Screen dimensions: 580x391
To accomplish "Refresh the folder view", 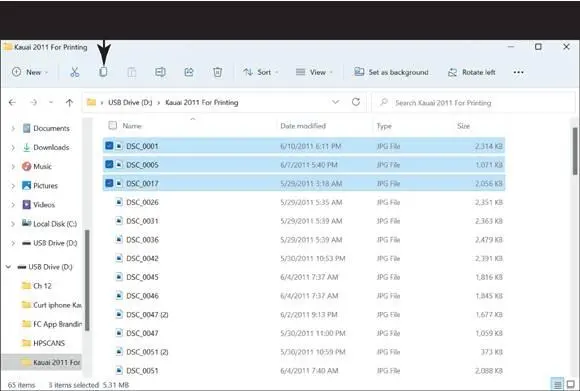I will coord(356,102).
